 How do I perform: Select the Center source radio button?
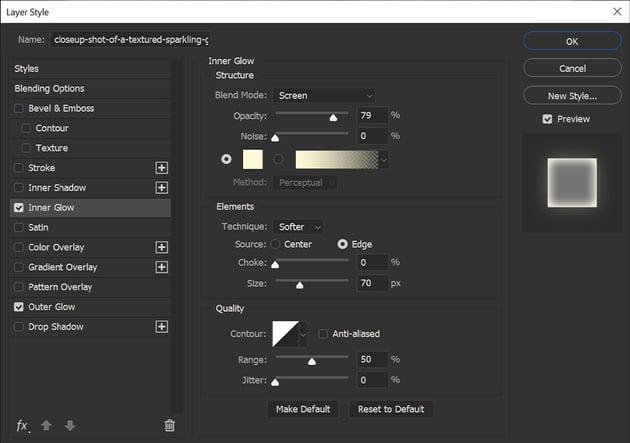click(275, 244)
